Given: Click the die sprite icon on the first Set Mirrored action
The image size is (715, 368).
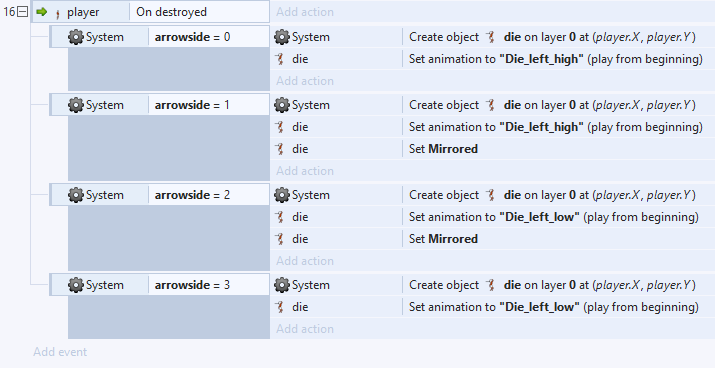Looking at the screenshot, I should coord(280,149).
